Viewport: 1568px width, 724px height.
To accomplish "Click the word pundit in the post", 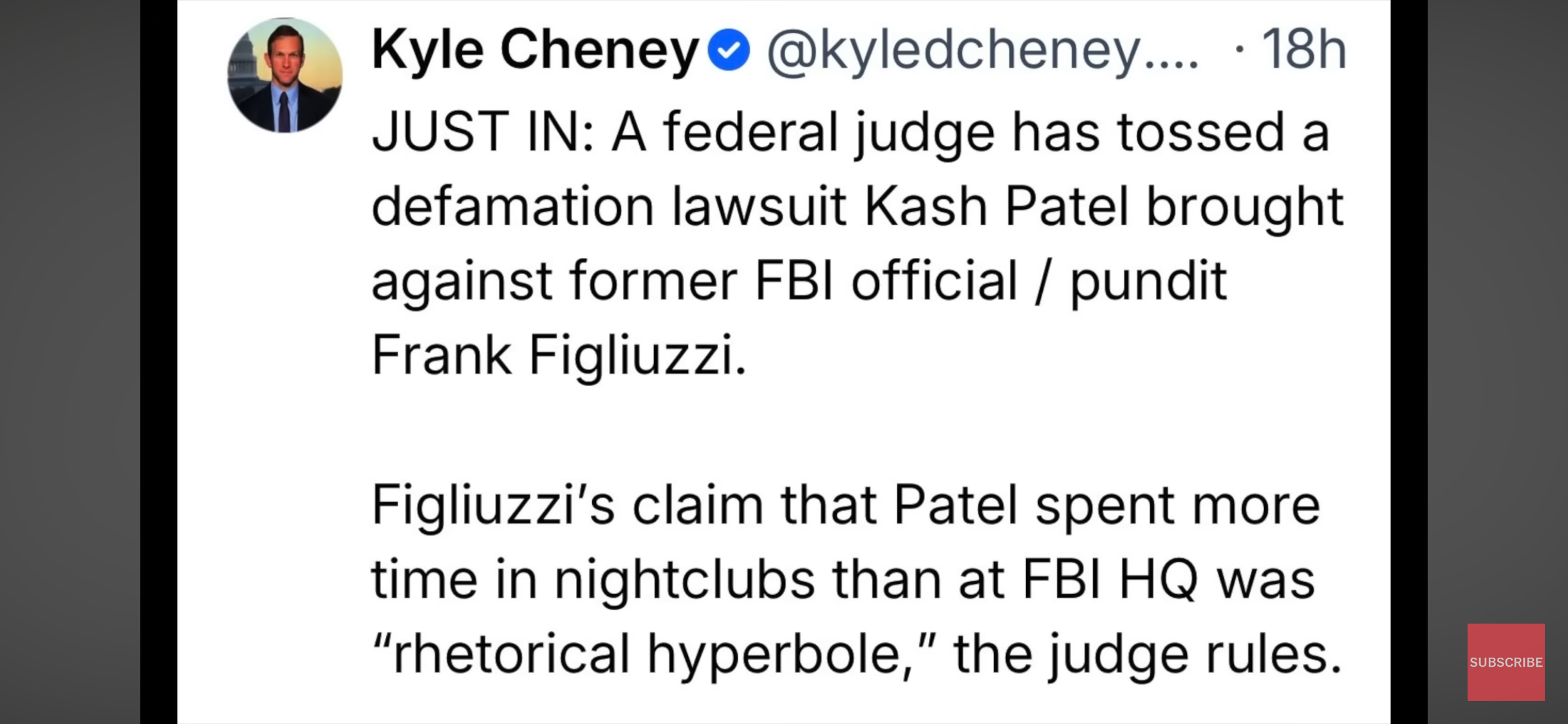I will point(1148,281).
